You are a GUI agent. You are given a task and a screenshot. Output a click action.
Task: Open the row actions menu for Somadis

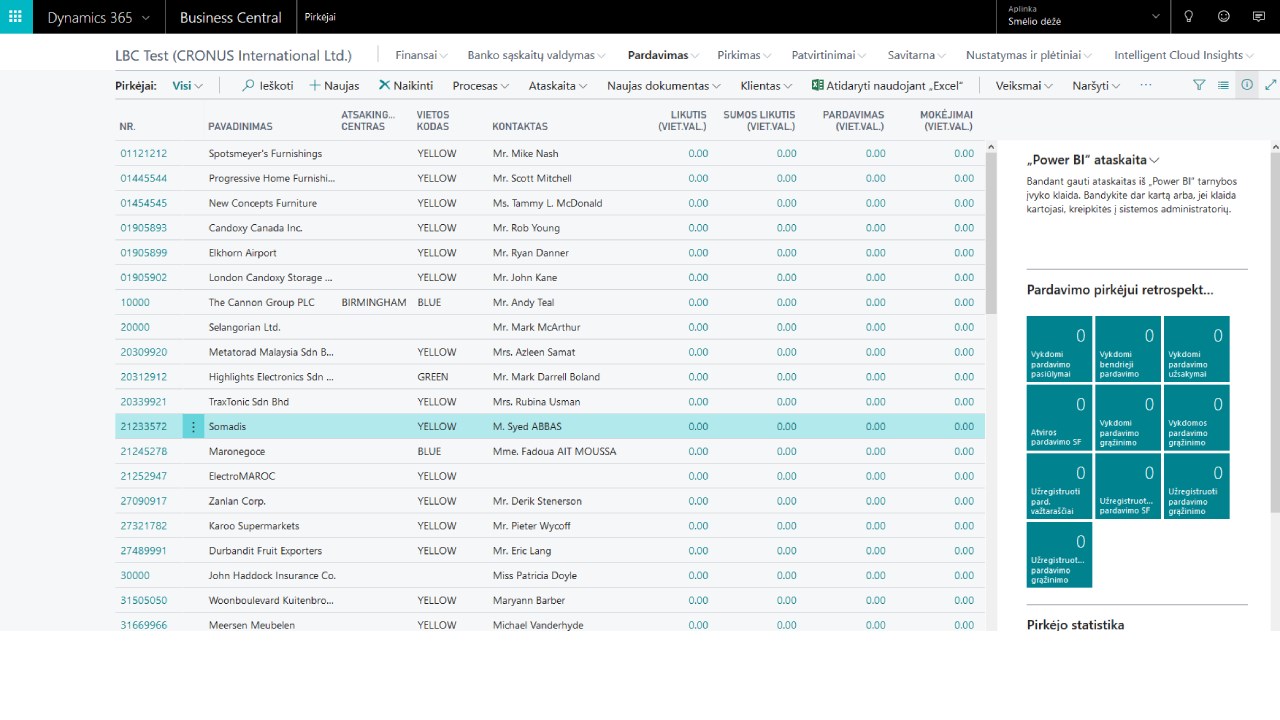[x=194, y=427]
